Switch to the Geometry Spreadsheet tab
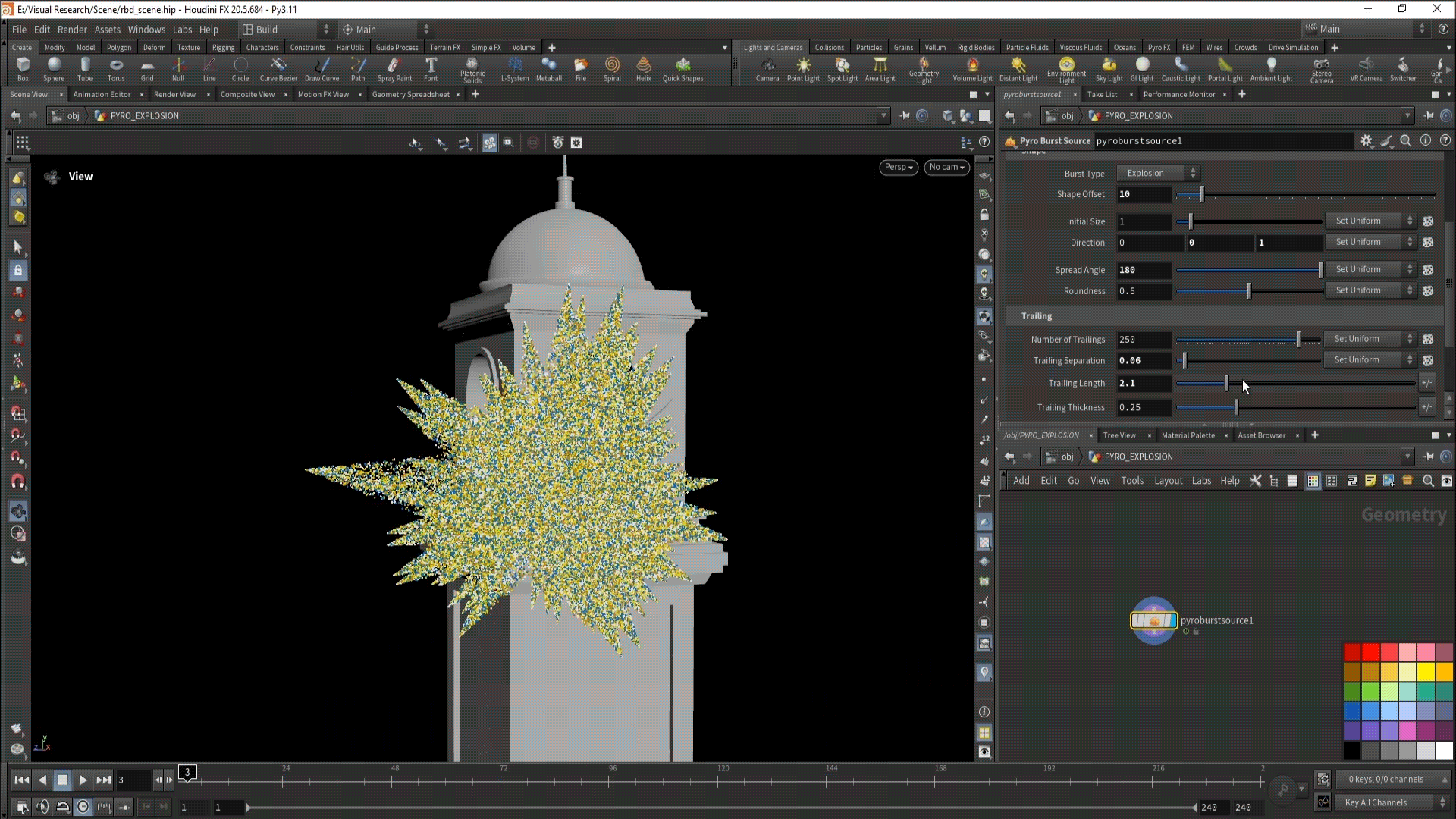Viewport: 1456px width, 819px height. 410,95
